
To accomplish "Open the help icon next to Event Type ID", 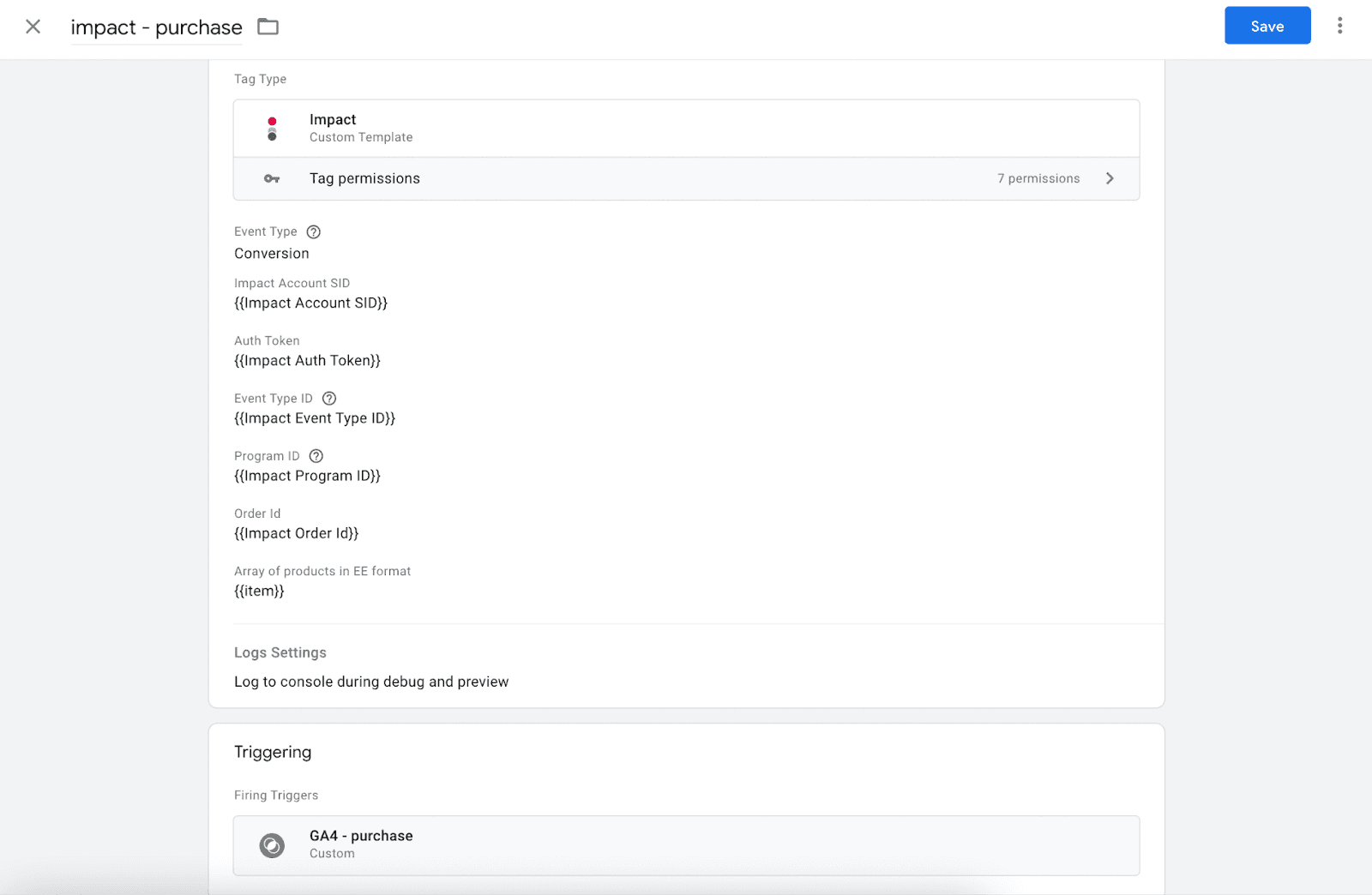I will click(329, 398).
